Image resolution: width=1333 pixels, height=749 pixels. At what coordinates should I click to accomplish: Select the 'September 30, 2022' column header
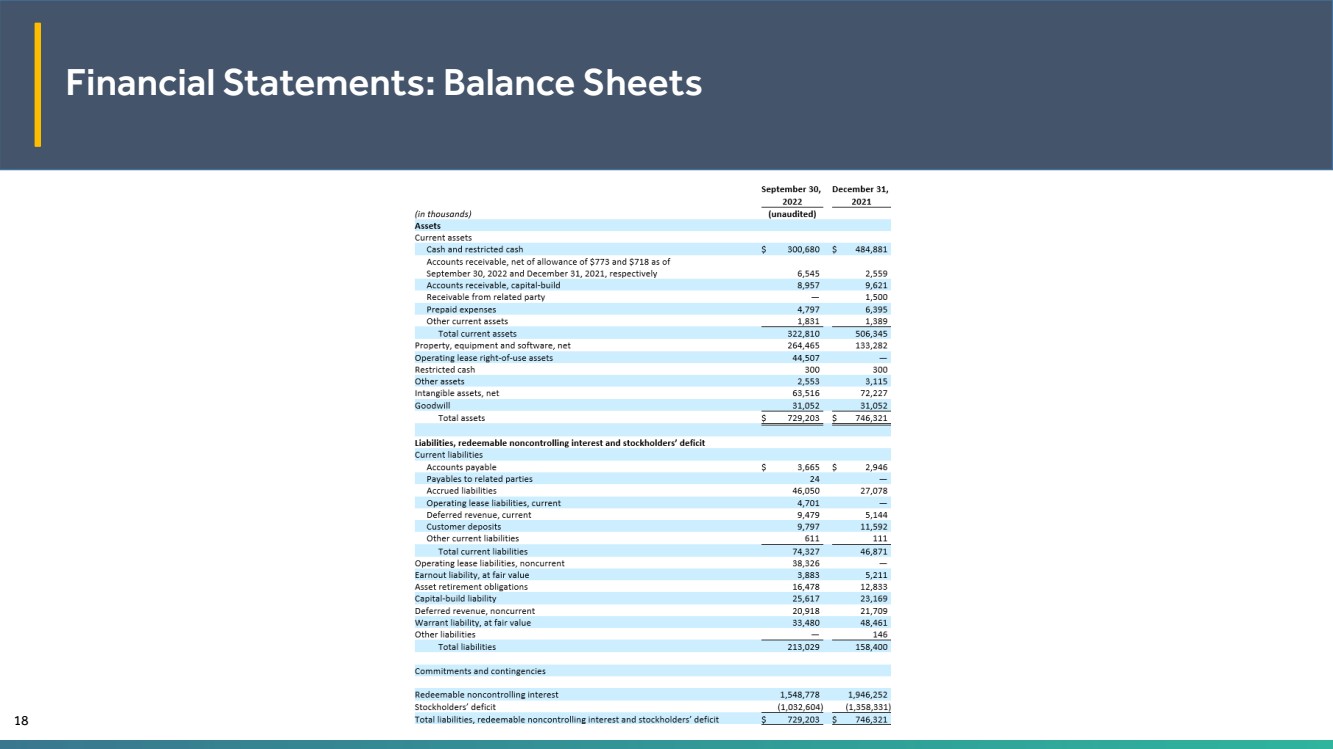tap(789, 195)
